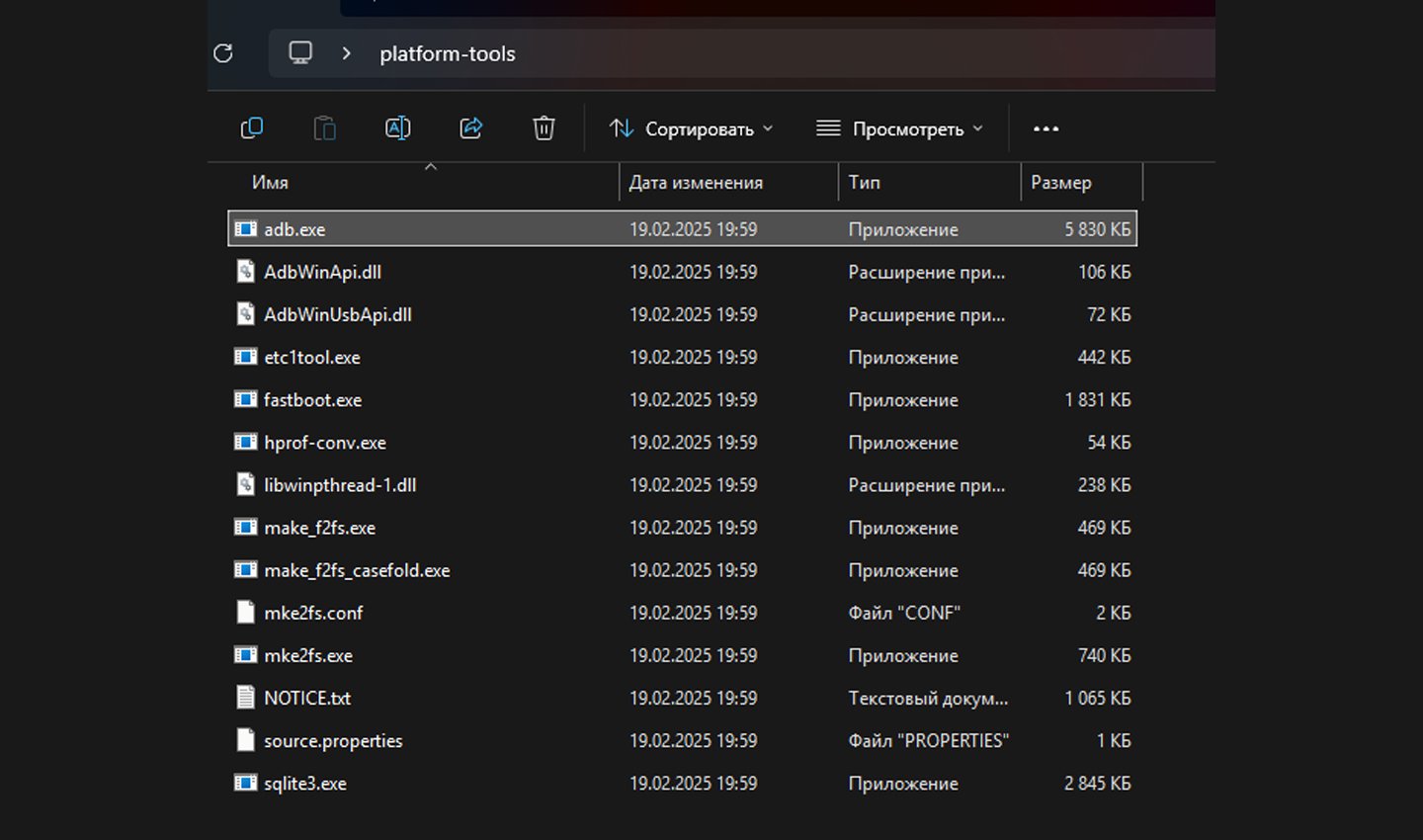Sort by the Дата изменения column header
Image resolution: width=1423 pixels, height=840 pixels.
coord(696,182)
